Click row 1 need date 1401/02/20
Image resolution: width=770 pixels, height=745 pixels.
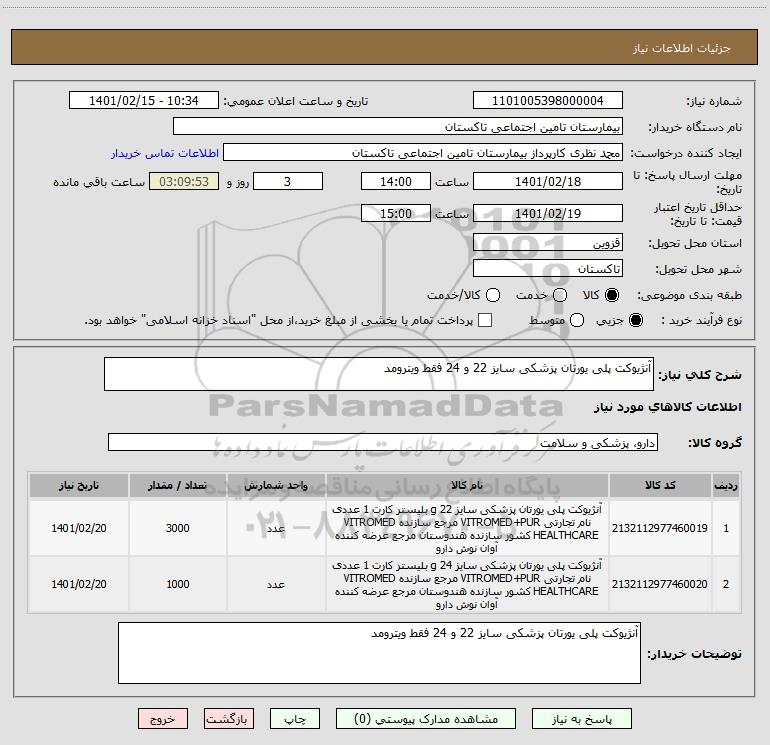(x=79, y=528)
